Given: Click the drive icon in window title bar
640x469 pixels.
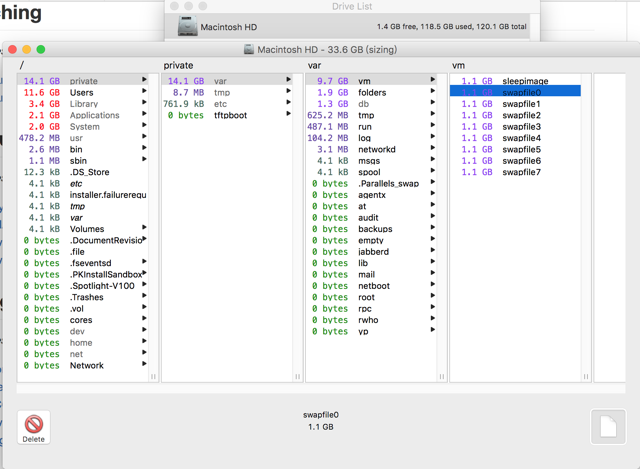Looking at the screenshot, I should click(x=249, y=49).
